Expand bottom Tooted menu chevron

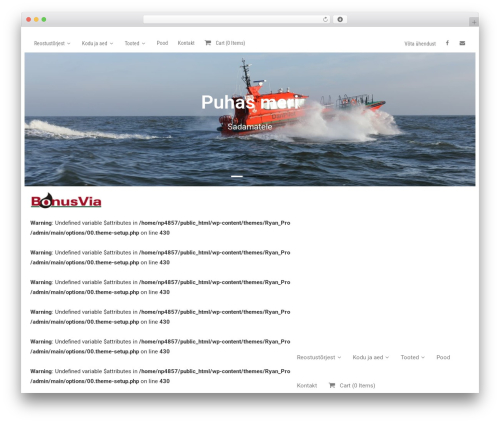pos(423,357)
